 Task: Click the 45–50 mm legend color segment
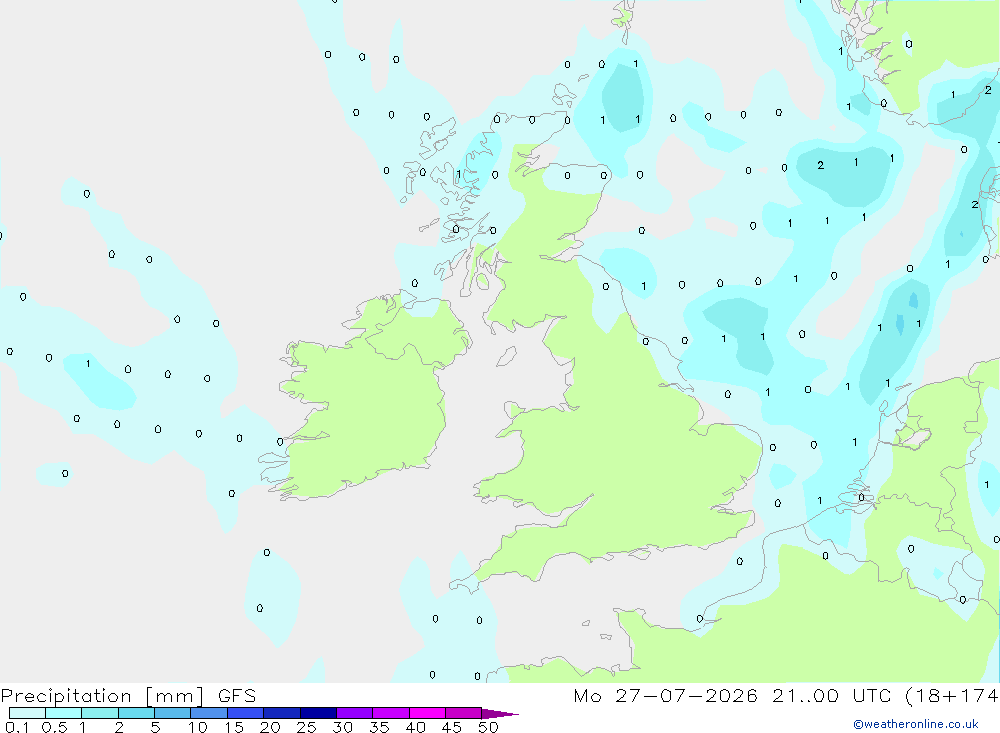[x=464, y=713]
